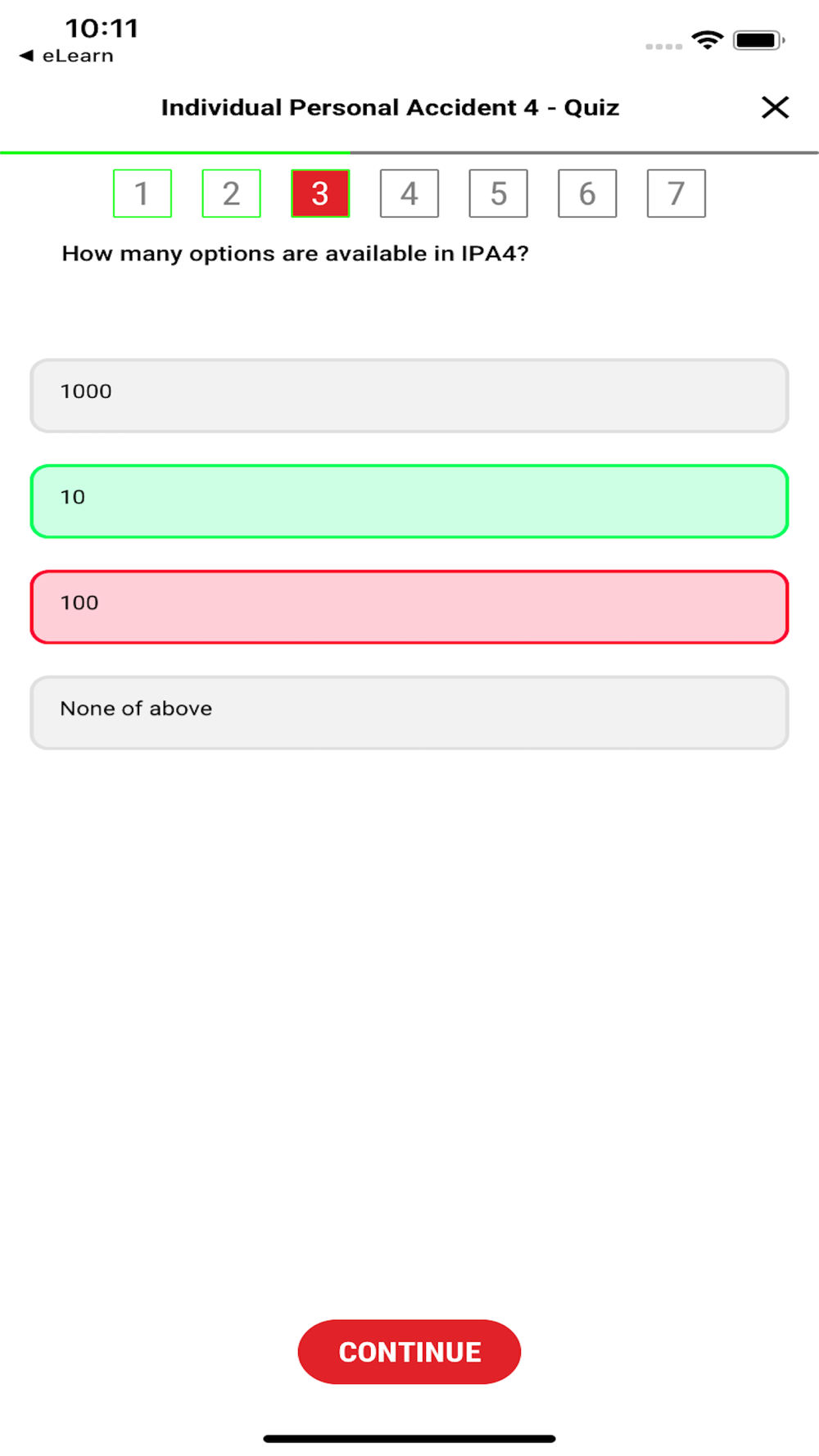Tap the battery indicator icon
This screenshot has width=819, height=1456.
(759, 40)
